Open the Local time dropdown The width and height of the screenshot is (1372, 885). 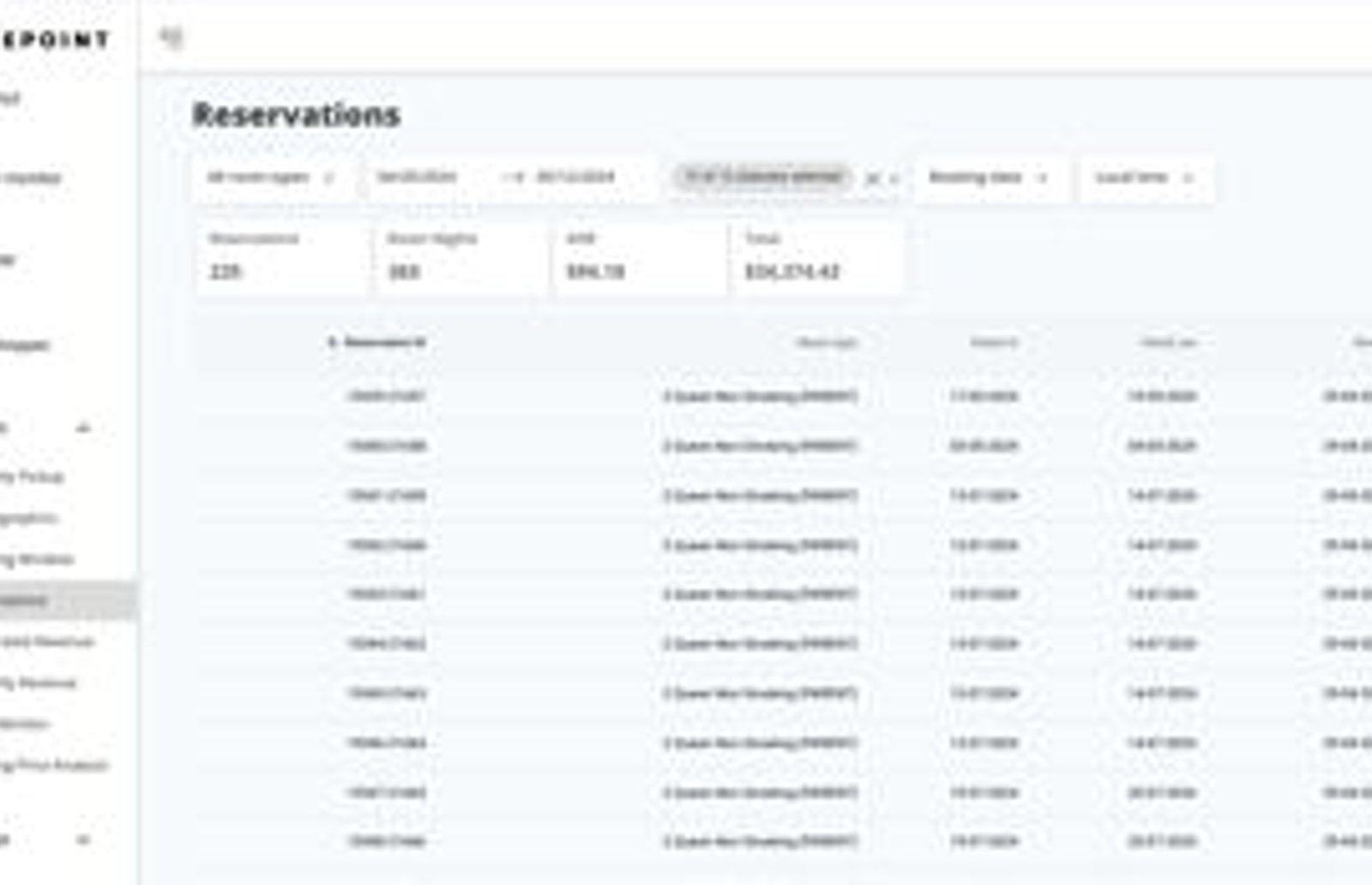pos(1145,178)
